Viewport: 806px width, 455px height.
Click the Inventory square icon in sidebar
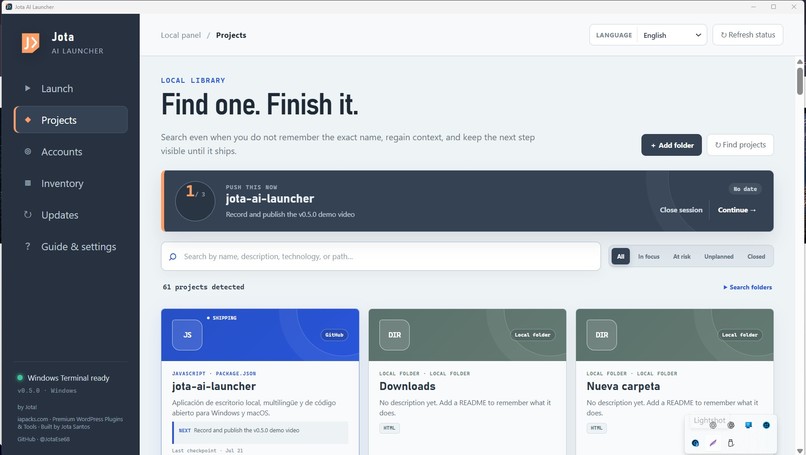click(x=28, y=183)
